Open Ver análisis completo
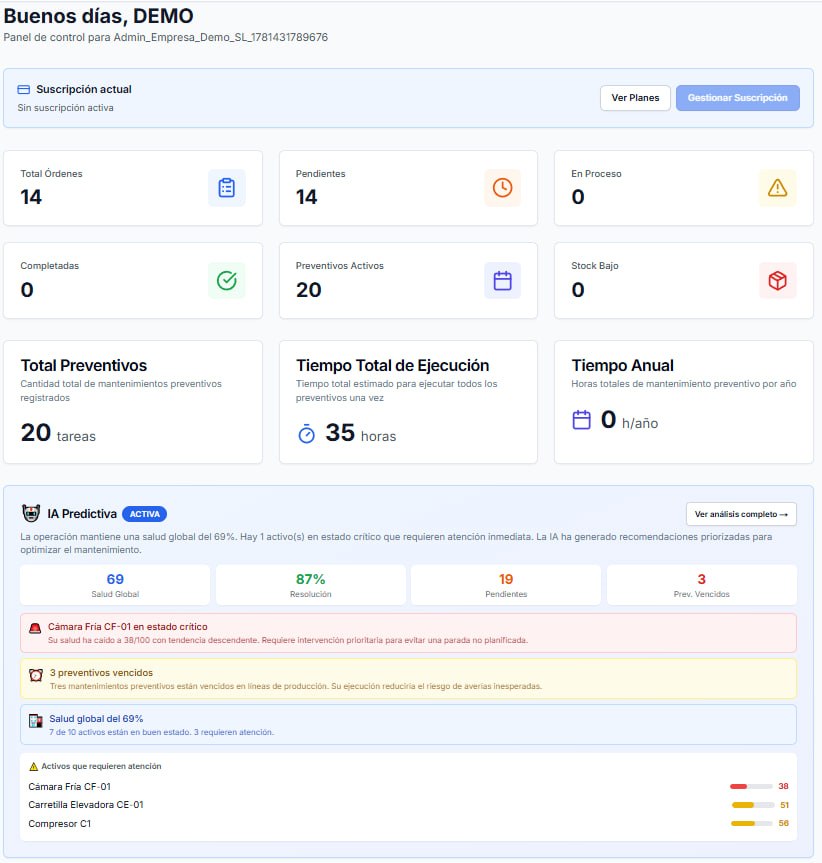The height and width of the screenshot is (863, 822). pos(741,514)
